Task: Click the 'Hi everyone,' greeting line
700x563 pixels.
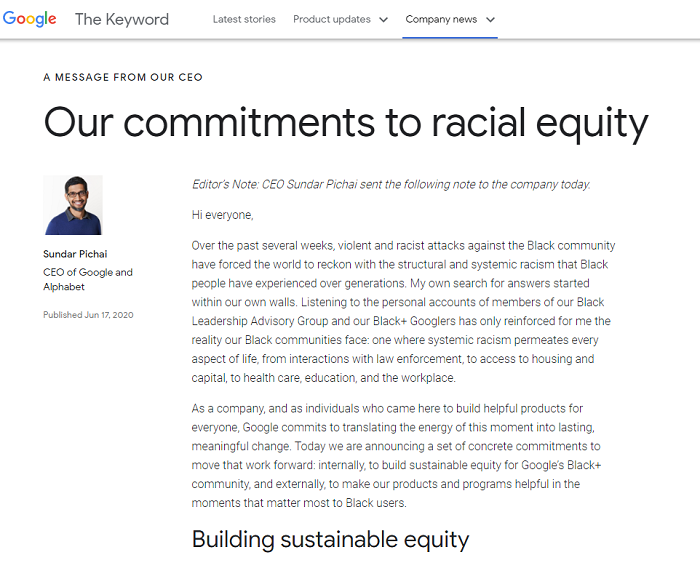Action: [223, 215]
